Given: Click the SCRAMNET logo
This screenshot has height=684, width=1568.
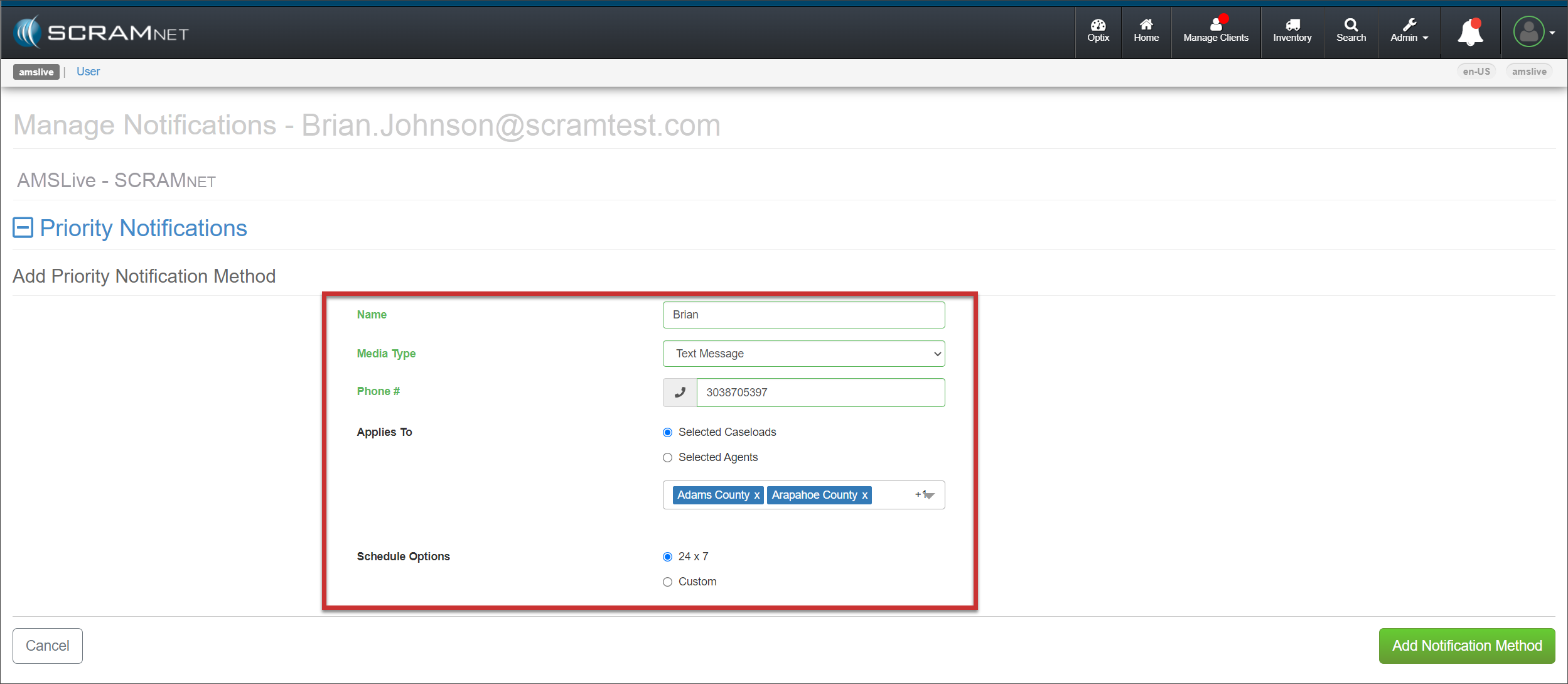Looking at the screenshot, I should tap(102, 33).
